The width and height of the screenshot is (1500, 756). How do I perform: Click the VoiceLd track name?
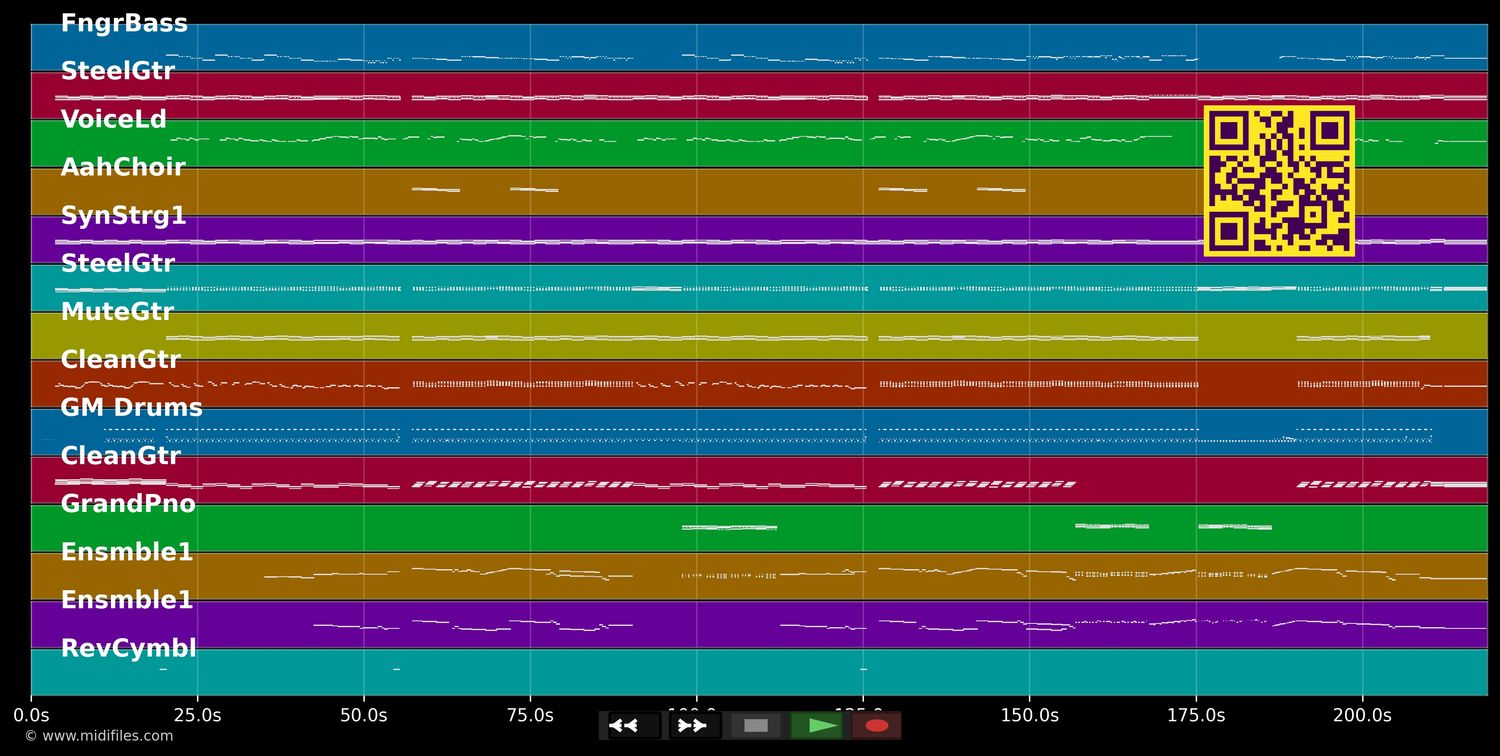(x=113, y=119)
